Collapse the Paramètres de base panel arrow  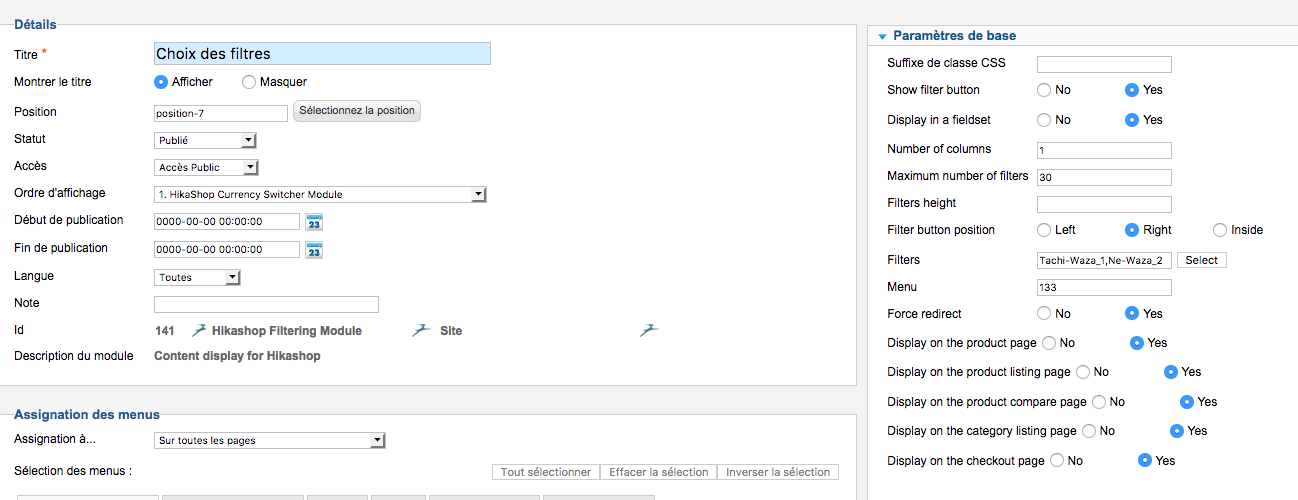click(x=882, y=37)
